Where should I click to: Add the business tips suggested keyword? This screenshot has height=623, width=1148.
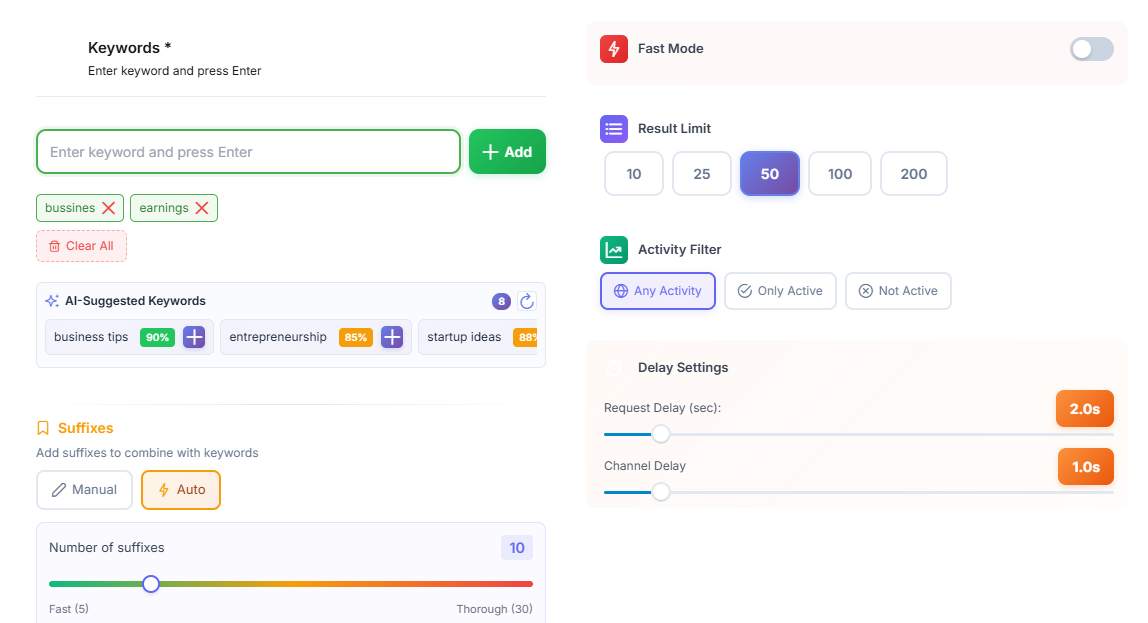coord(193,337)
